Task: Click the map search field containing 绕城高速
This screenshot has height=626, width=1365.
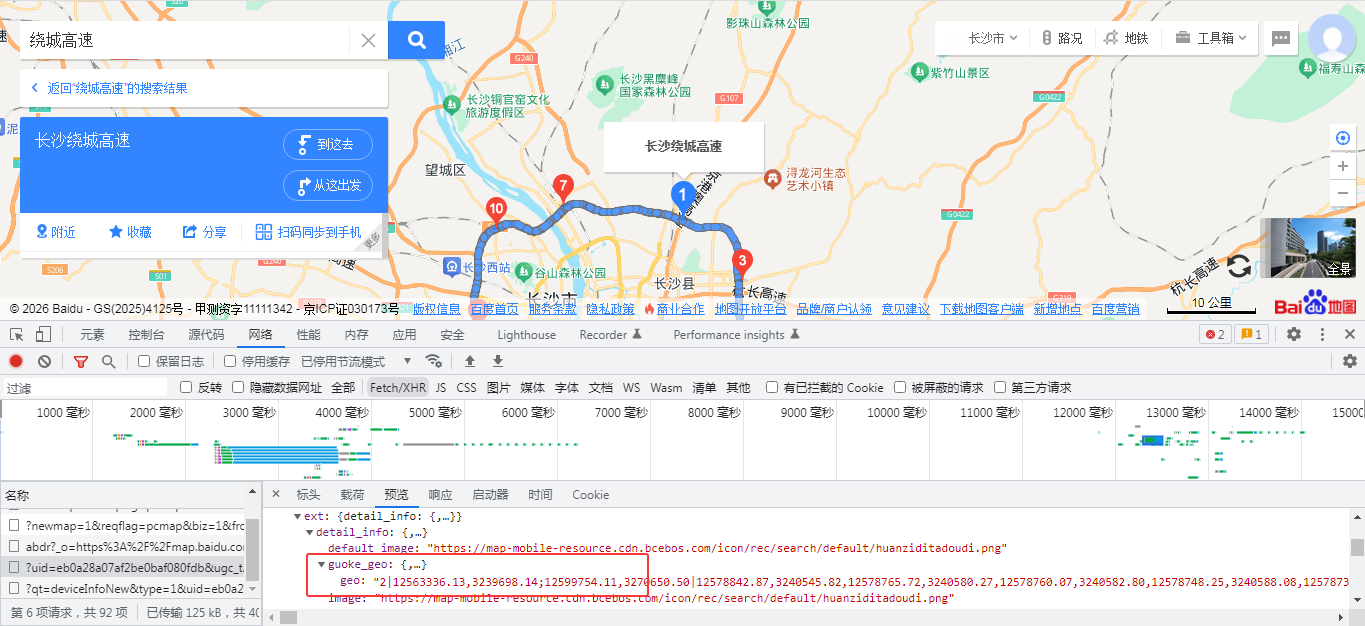Action: click(x=185, y=40)
